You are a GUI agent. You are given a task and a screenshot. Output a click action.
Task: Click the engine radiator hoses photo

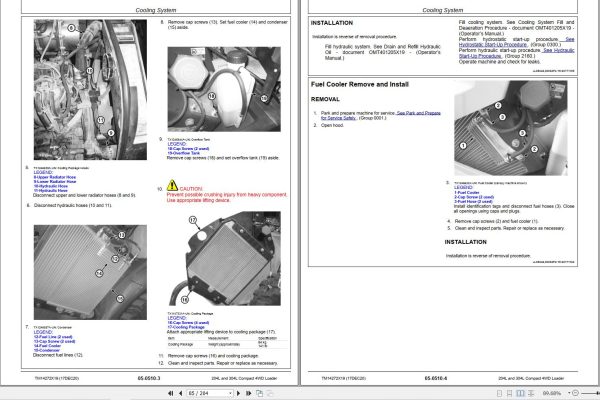tap(90, 90)
